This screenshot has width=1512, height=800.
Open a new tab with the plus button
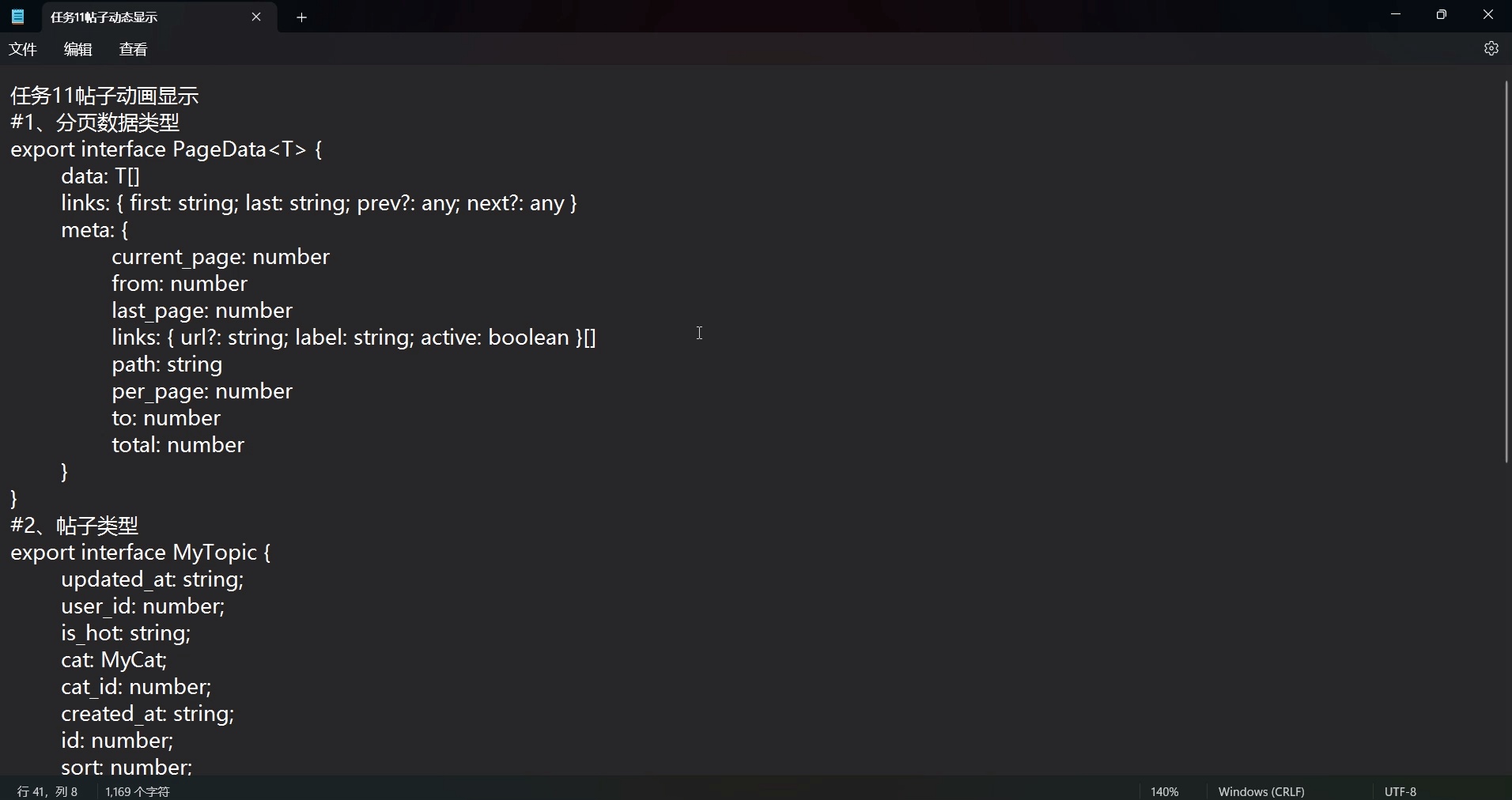point(301,17)
